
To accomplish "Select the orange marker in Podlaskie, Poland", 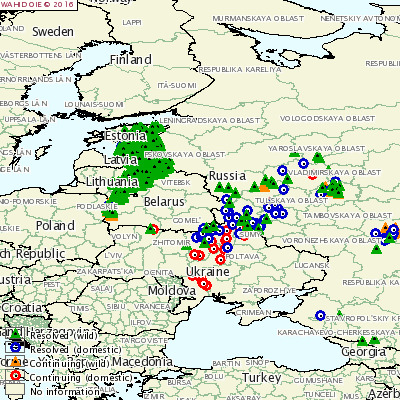I will (112, 219).
